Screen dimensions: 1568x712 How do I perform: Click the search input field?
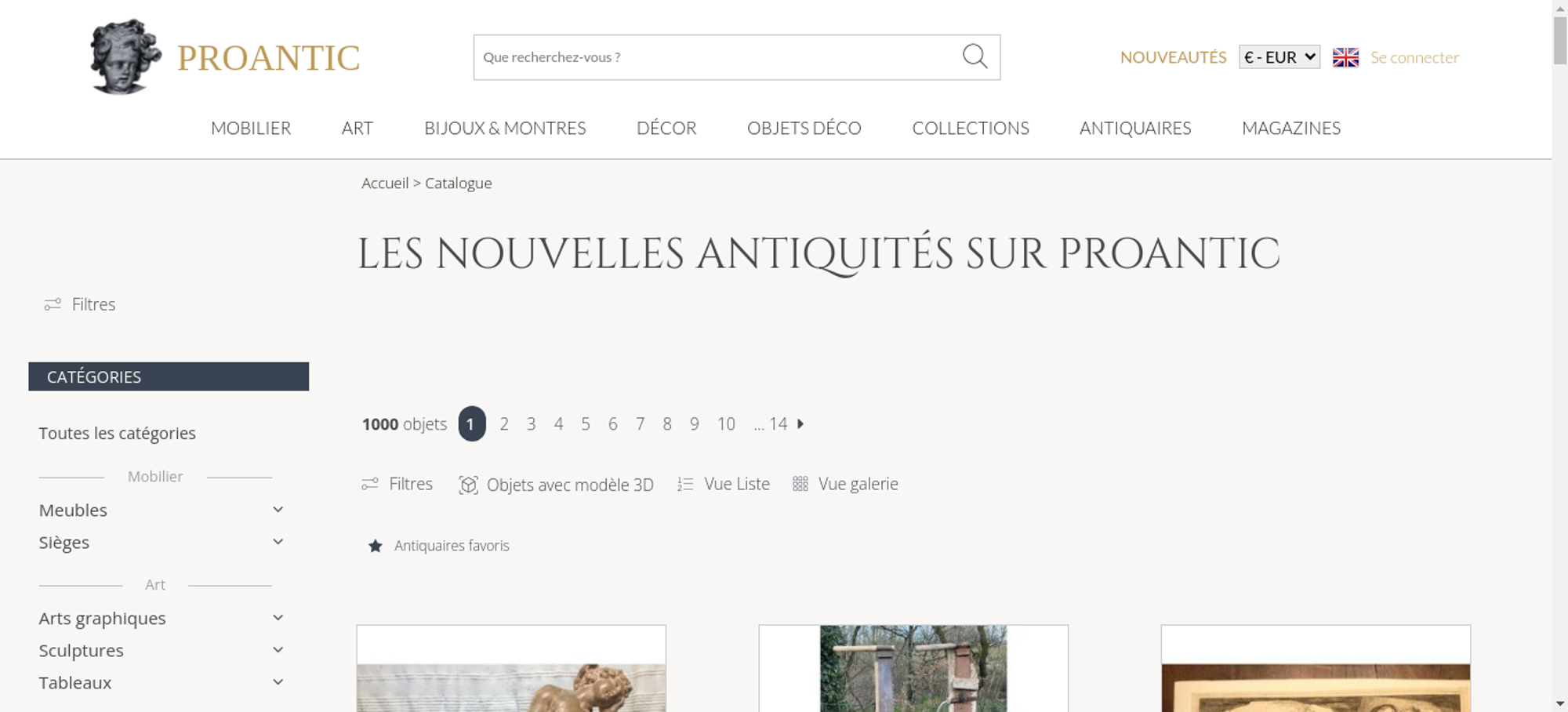point(715,57)
